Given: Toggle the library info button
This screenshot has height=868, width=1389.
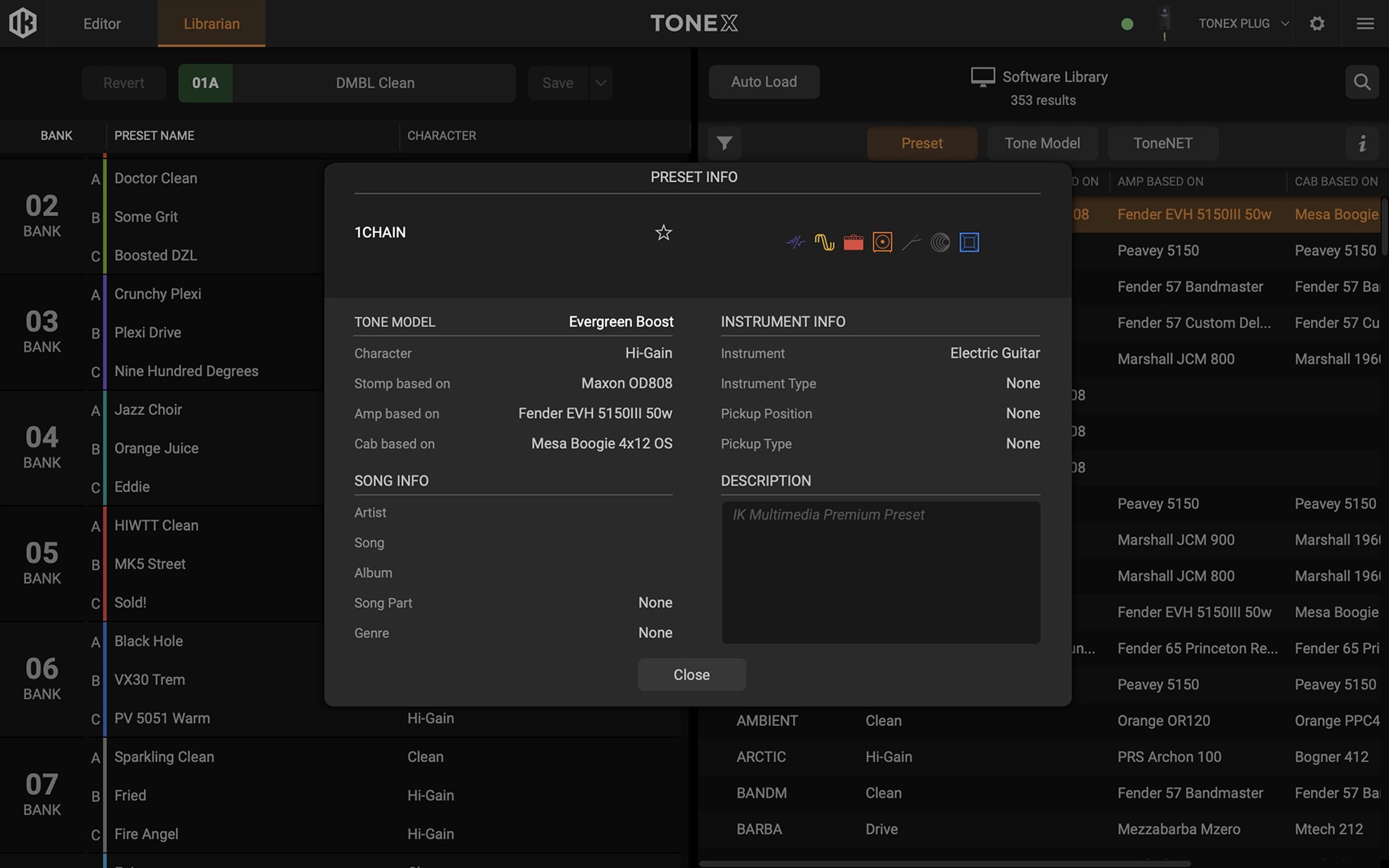Looking at the screenshot, I should tap(1362, 144).
